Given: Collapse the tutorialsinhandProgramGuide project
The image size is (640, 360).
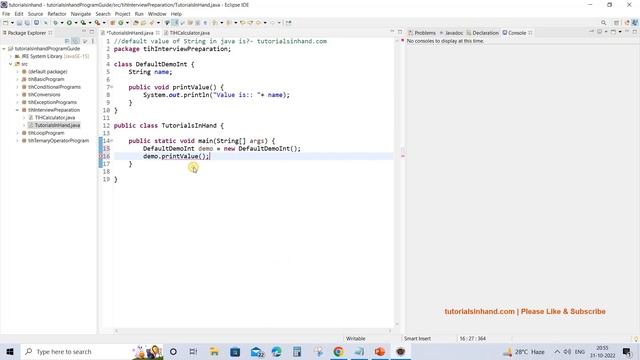Looking at the screenshot, I should 4,49.
